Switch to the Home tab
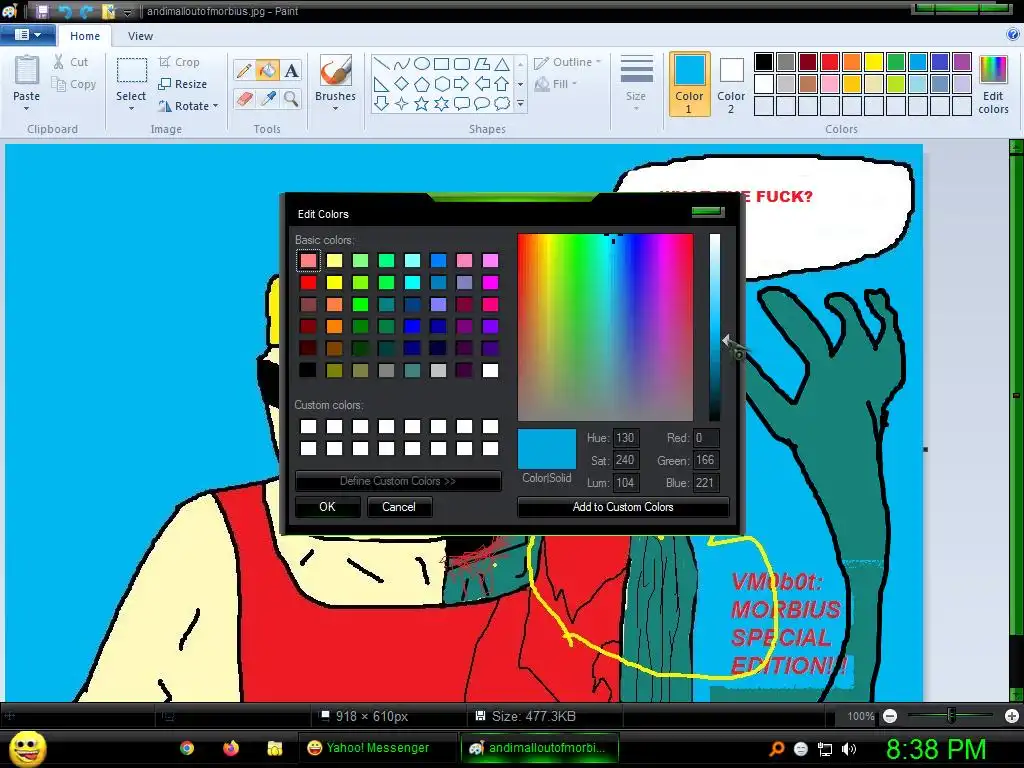Screen dimensions: 1024x768 point(85,36)
